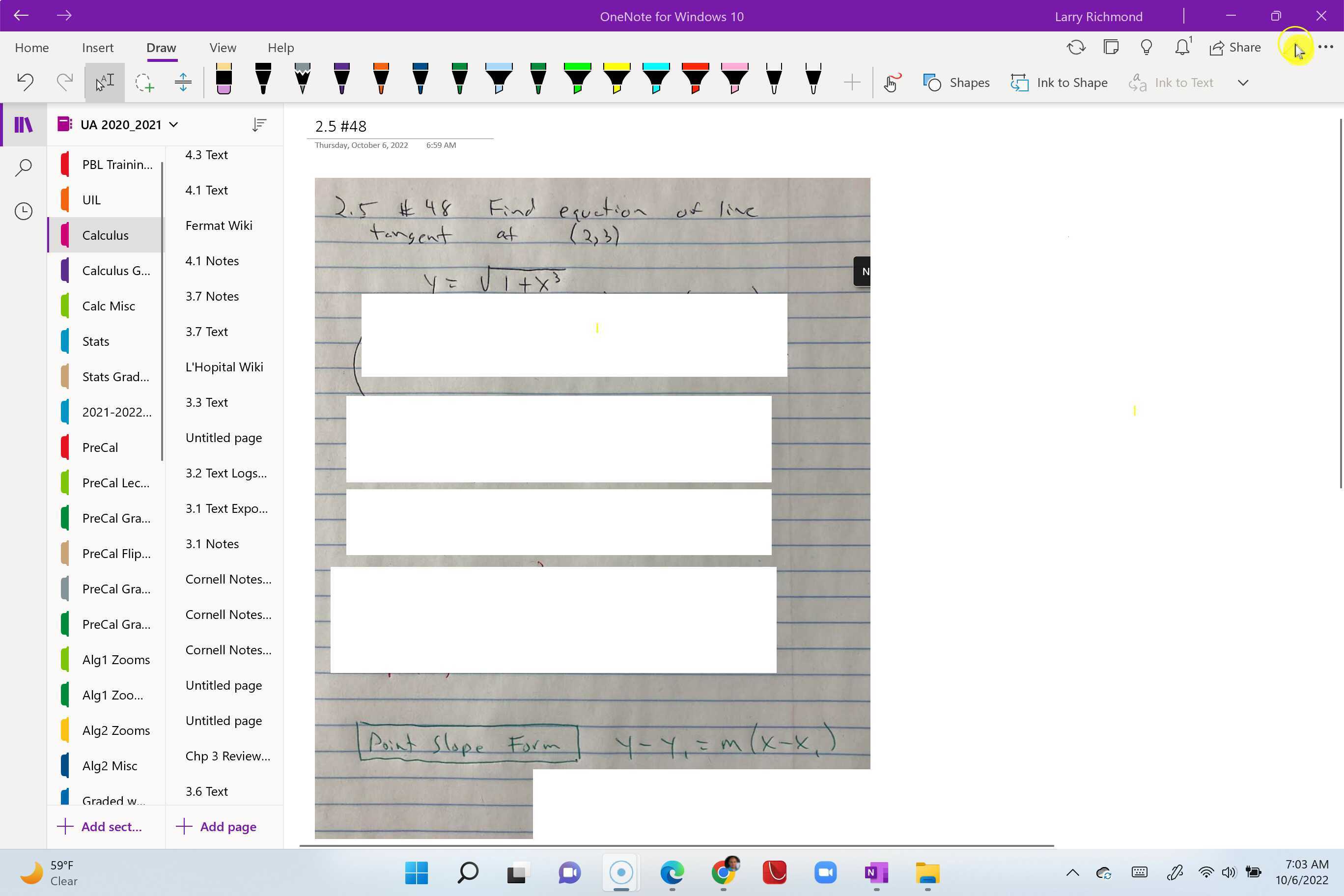The image size is (1344, 896).
Task: Expand the UA 2020_2021 notebook dropdown
Action: coord(174,124)
